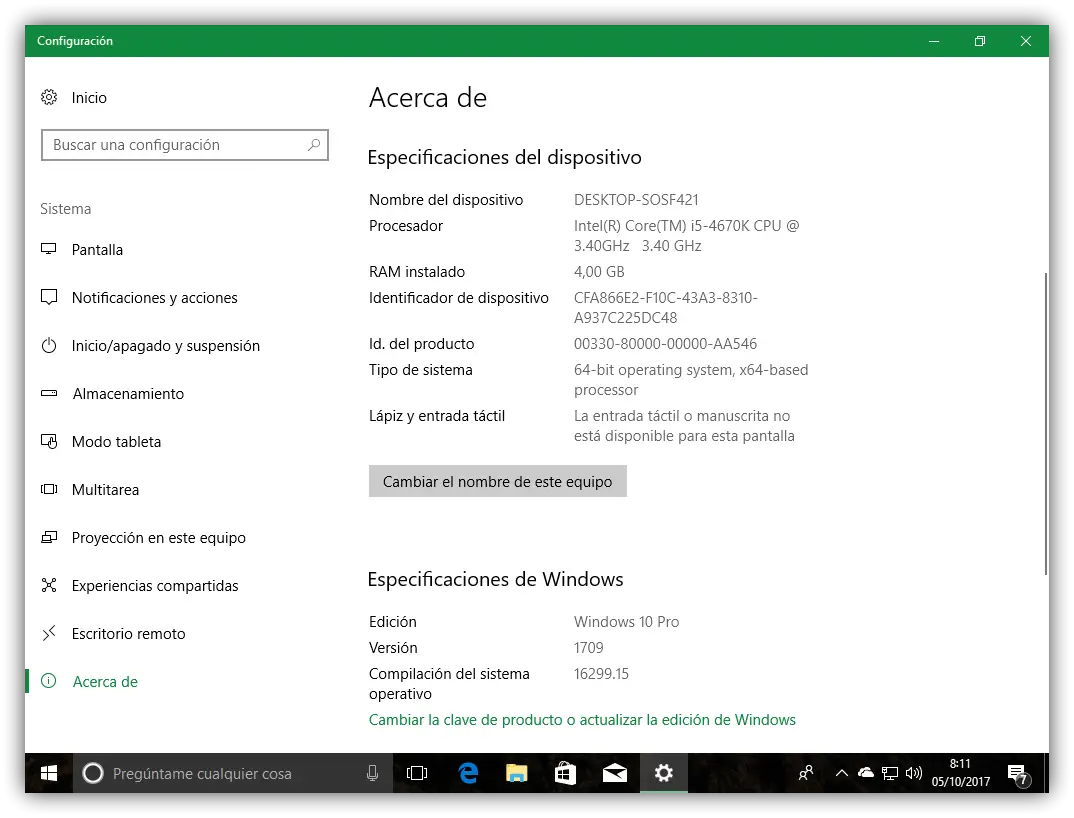
Task: Go to the Inicio settings home
Action: click(x=89, y=97)
